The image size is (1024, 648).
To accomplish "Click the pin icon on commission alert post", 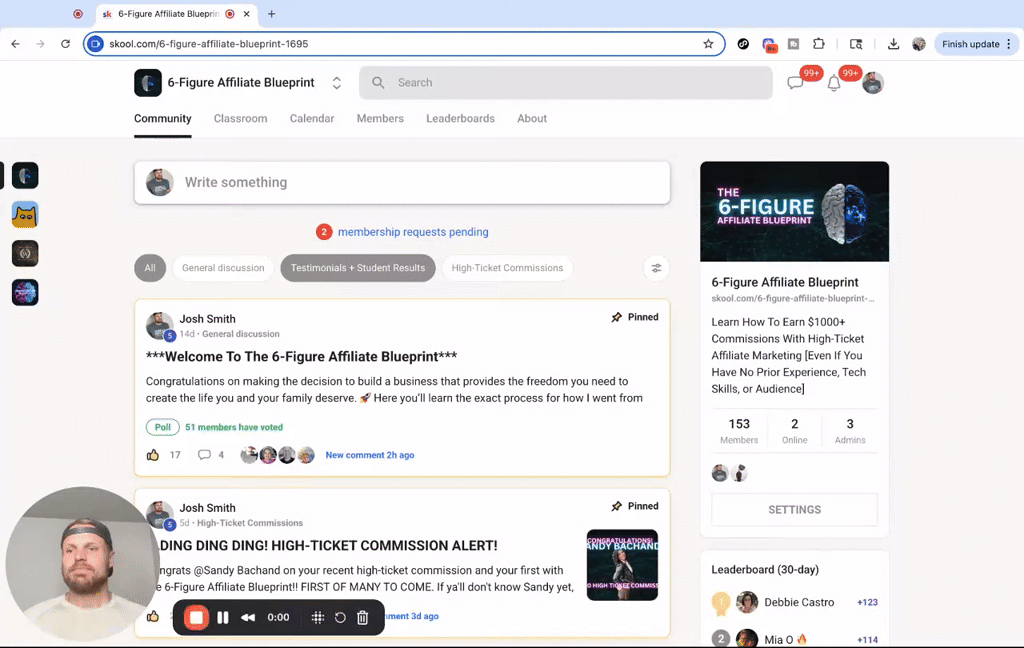I will 616,506.
